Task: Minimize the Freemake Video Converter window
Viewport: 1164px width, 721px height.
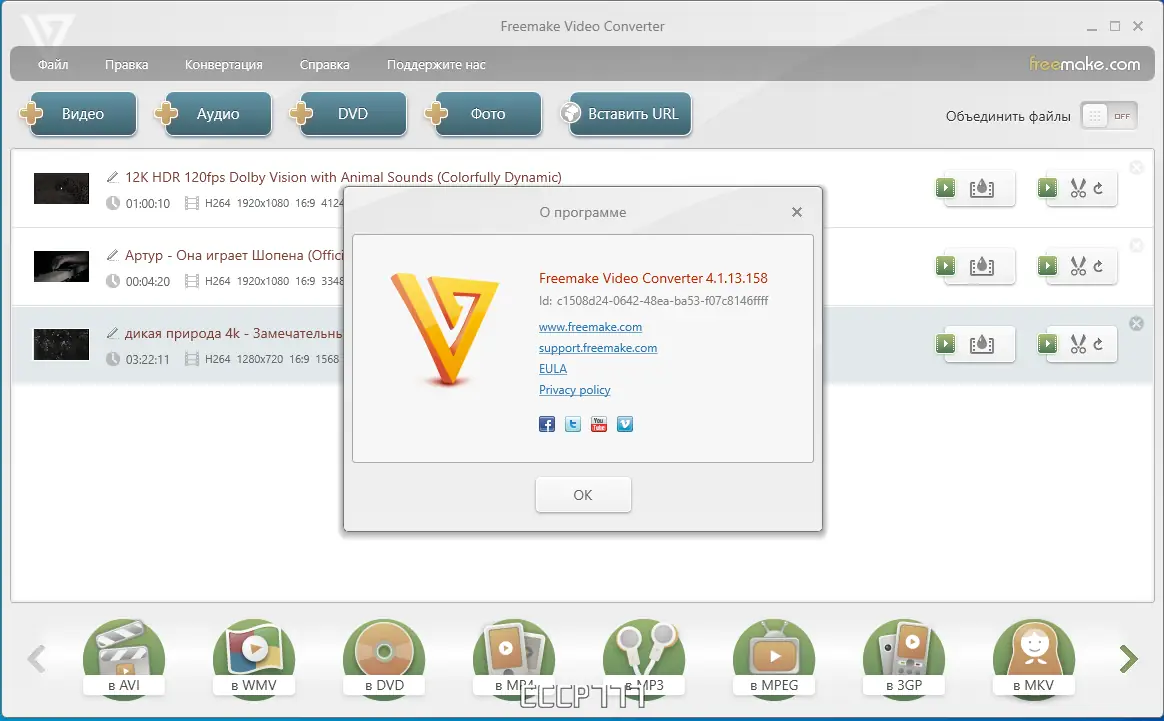Action: [1091, 27]
